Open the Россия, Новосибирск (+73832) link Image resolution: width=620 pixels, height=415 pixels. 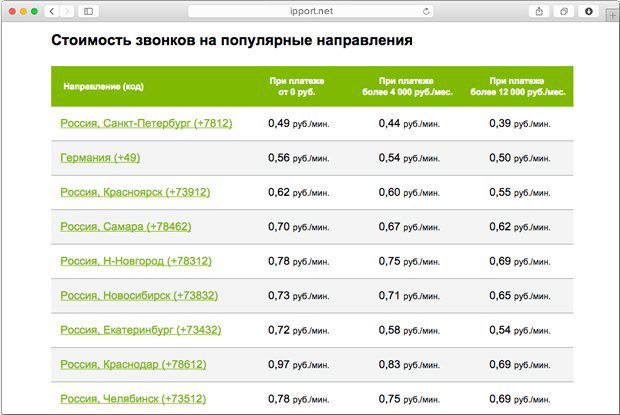pos(139,295)
